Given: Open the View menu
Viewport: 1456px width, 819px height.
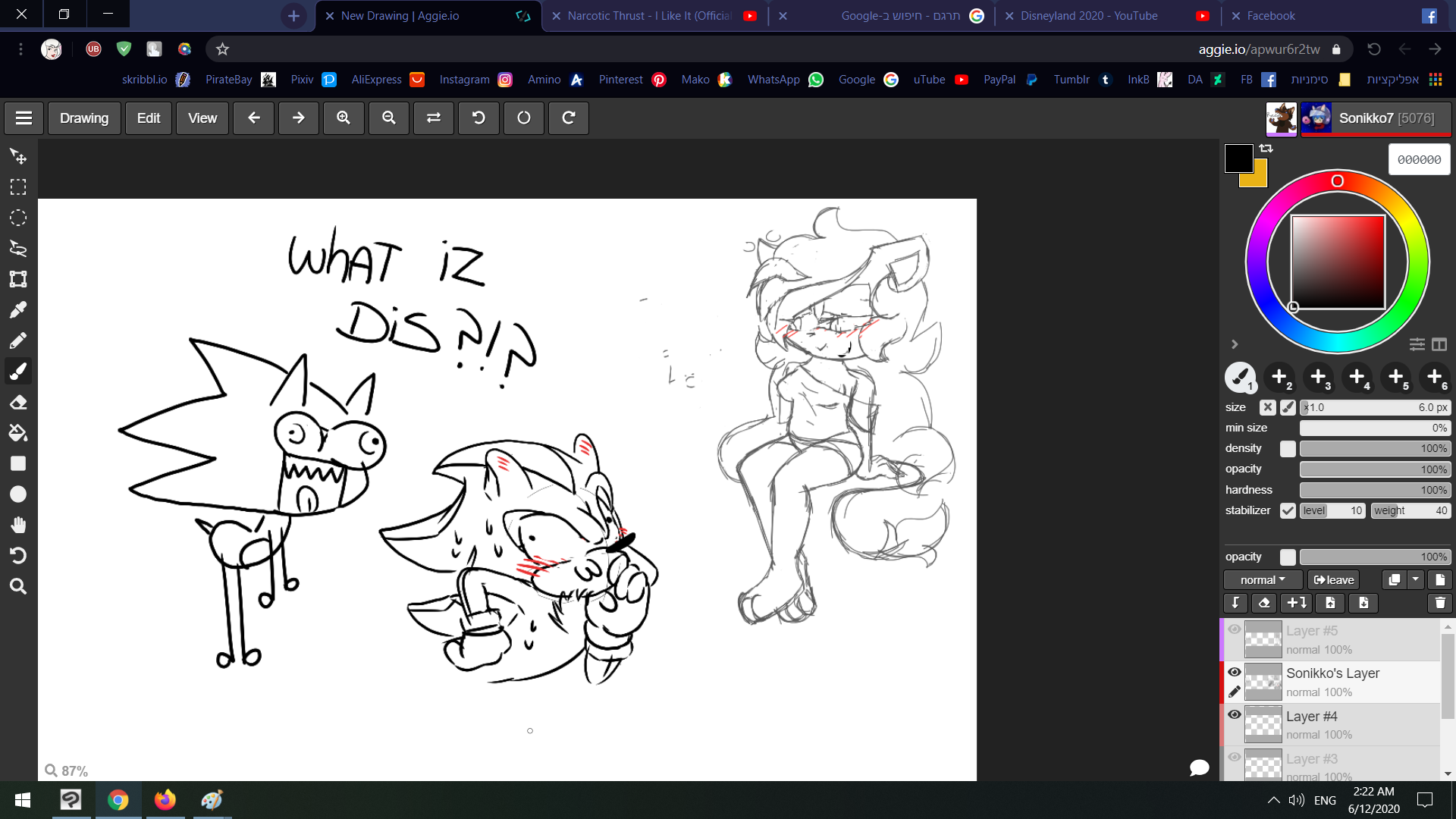Looking at the screenshot, I should point(202,118).
